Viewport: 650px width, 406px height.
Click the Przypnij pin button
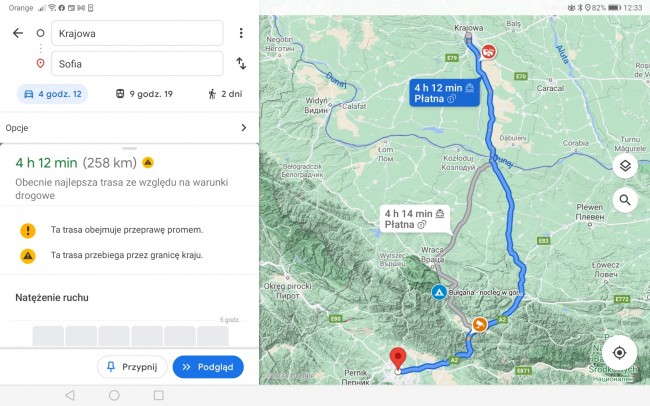pyautogui.click(x=132, y=367)
